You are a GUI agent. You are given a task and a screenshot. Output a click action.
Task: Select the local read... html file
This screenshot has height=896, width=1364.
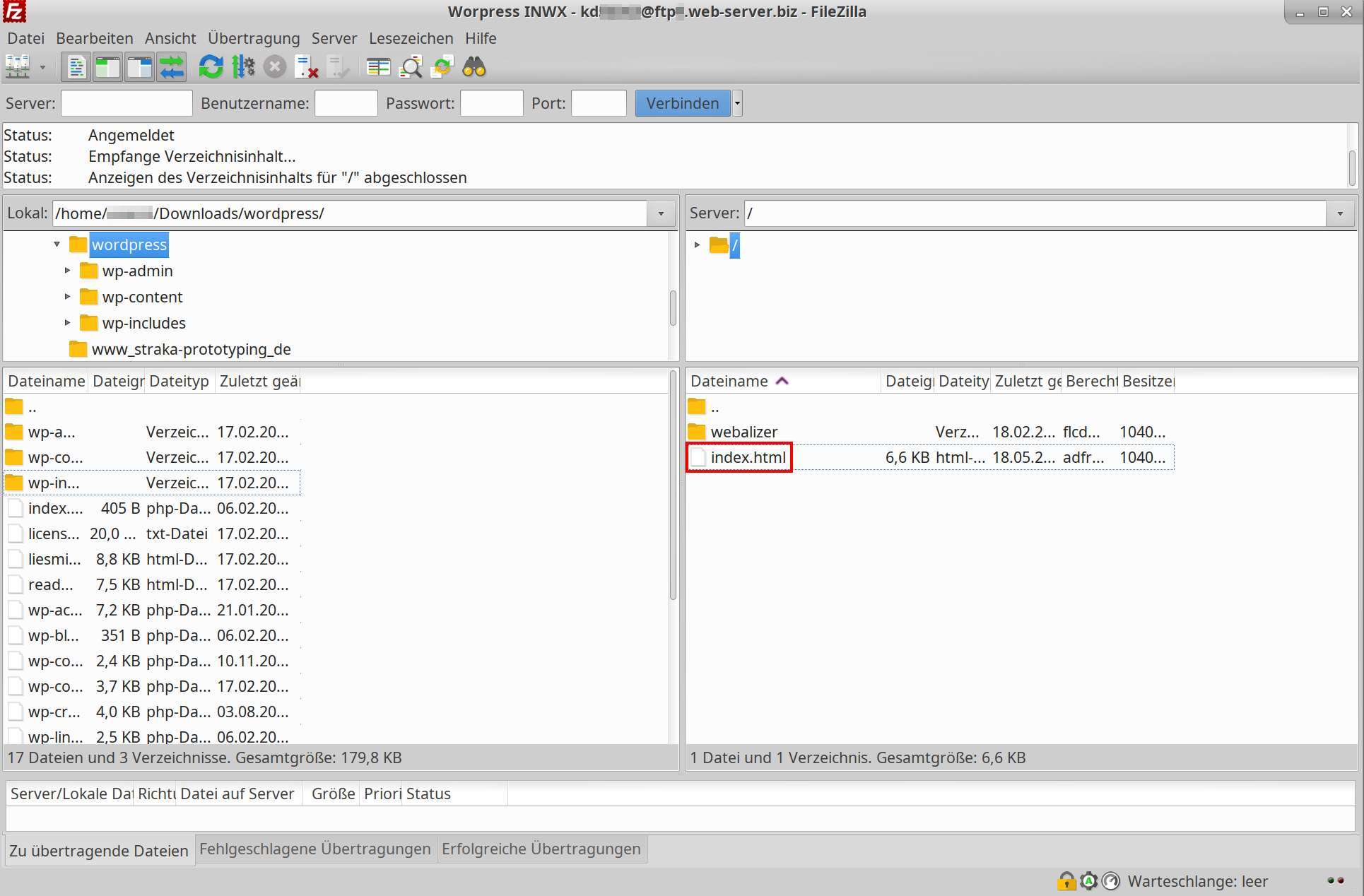coord(152,584)
